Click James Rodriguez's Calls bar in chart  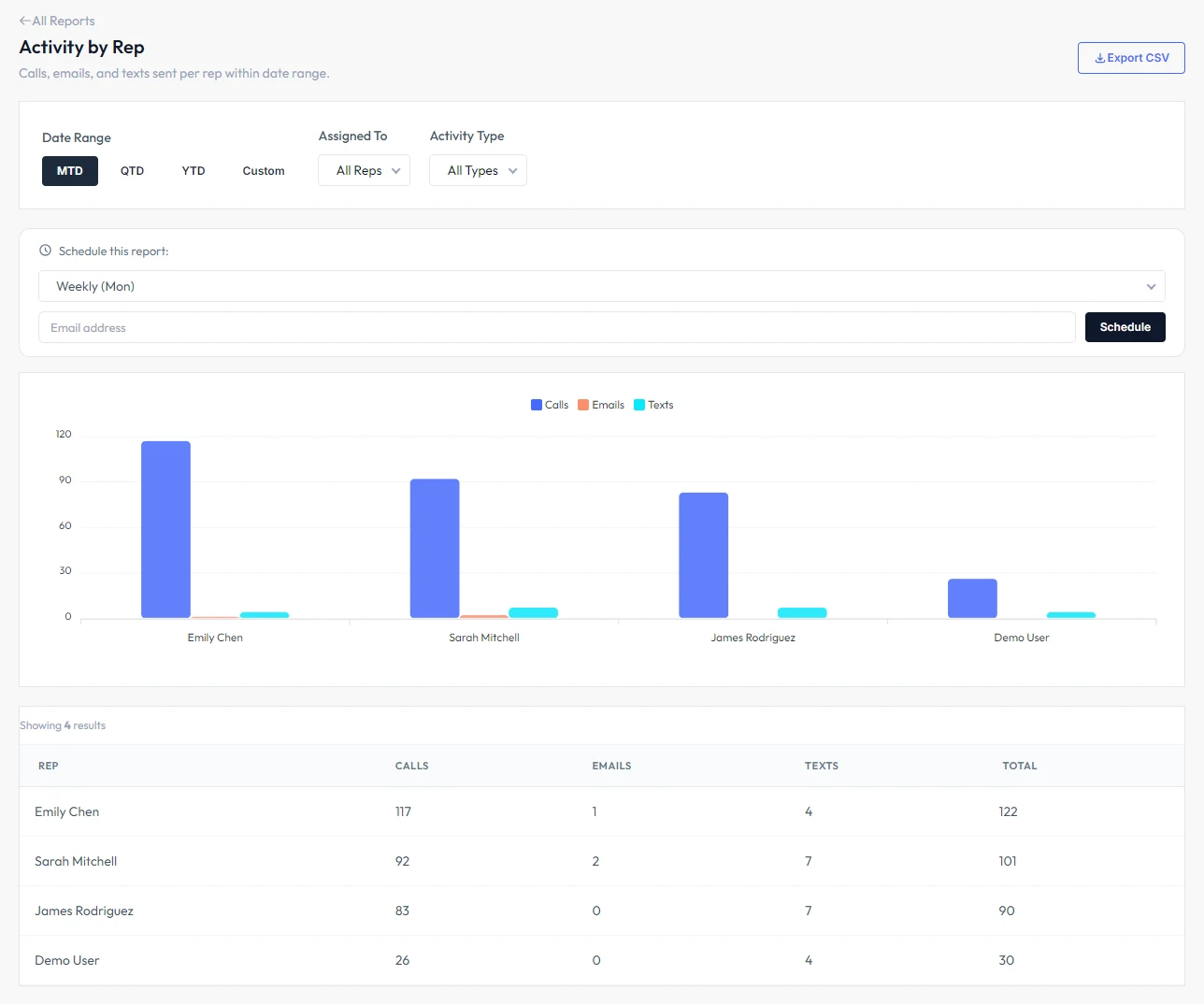pyautogui.click(x=704, y=555)
